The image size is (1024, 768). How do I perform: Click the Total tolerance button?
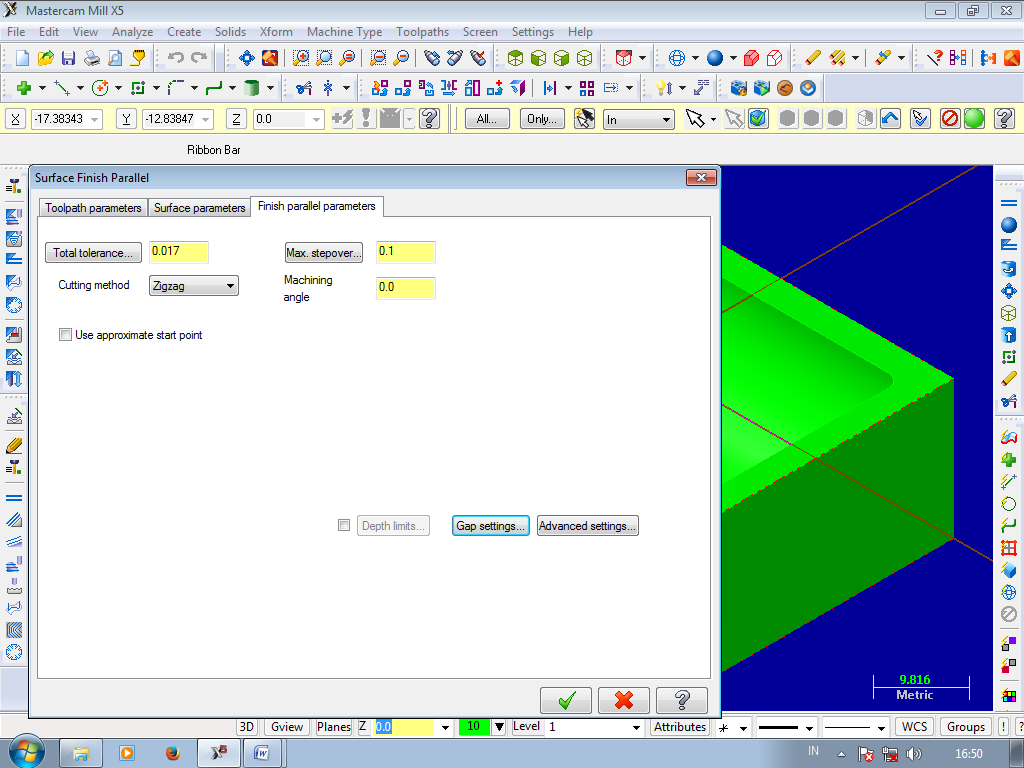click(93, 253)
